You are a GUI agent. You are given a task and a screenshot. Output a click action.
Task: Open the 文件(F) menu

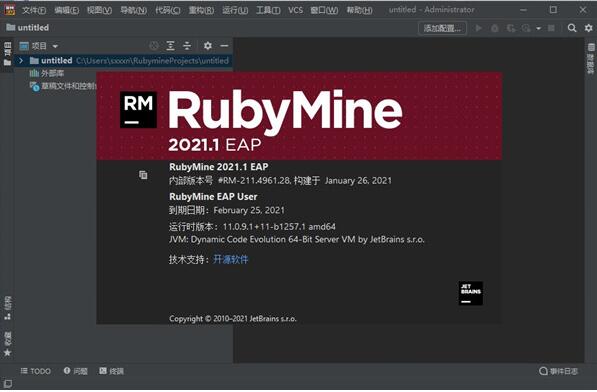[x=34, y=10]
